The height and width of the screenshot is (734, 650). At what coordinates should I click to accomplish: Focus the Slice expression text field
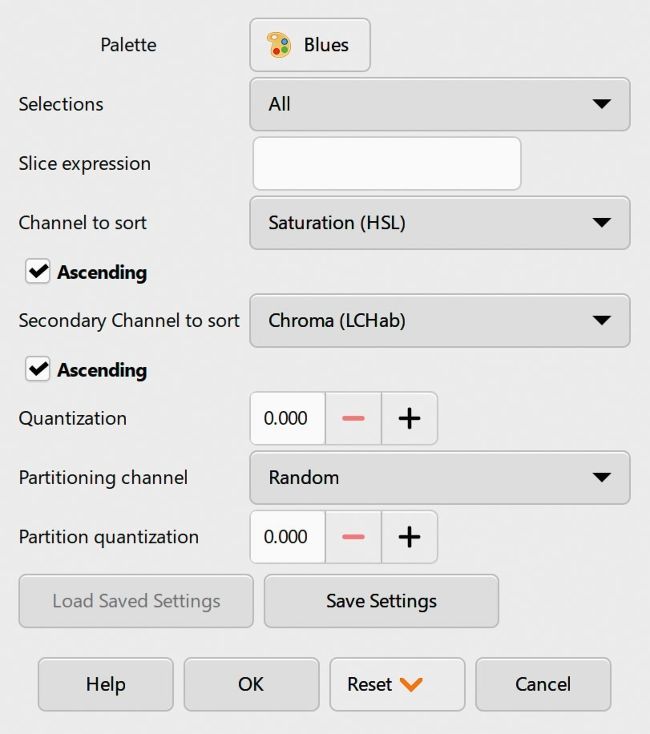[x=387, y=163]
